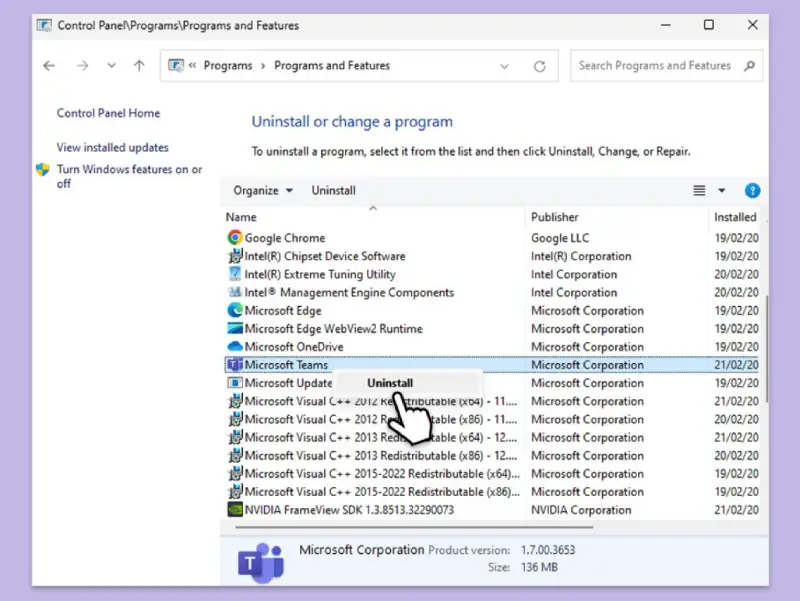Click the Size 136 MB value
The image size is (800, 601).
coord(539,567)
